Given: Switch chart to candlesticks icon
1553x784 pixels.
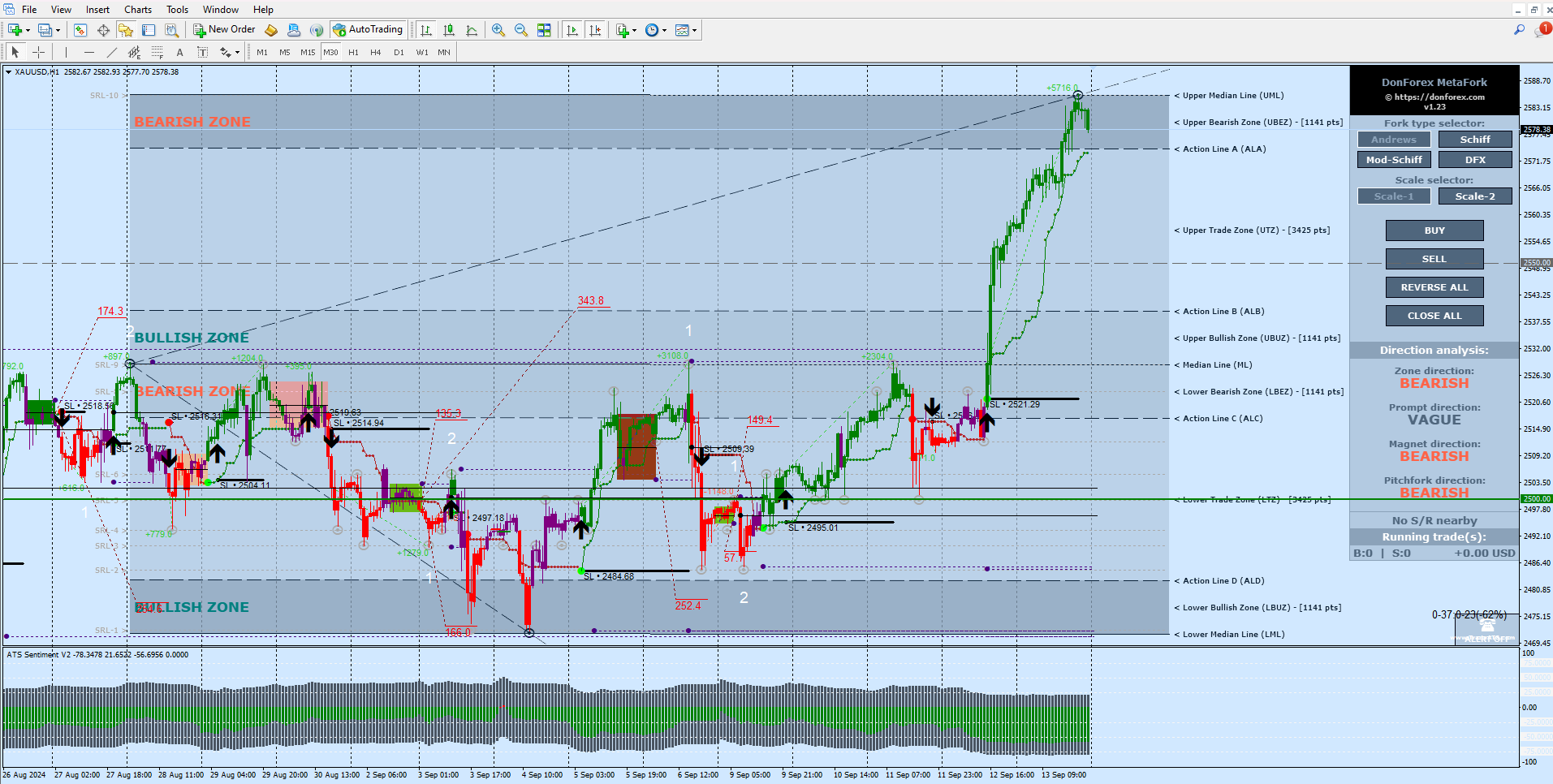Looking at the screenshot, I should point(449,30).
